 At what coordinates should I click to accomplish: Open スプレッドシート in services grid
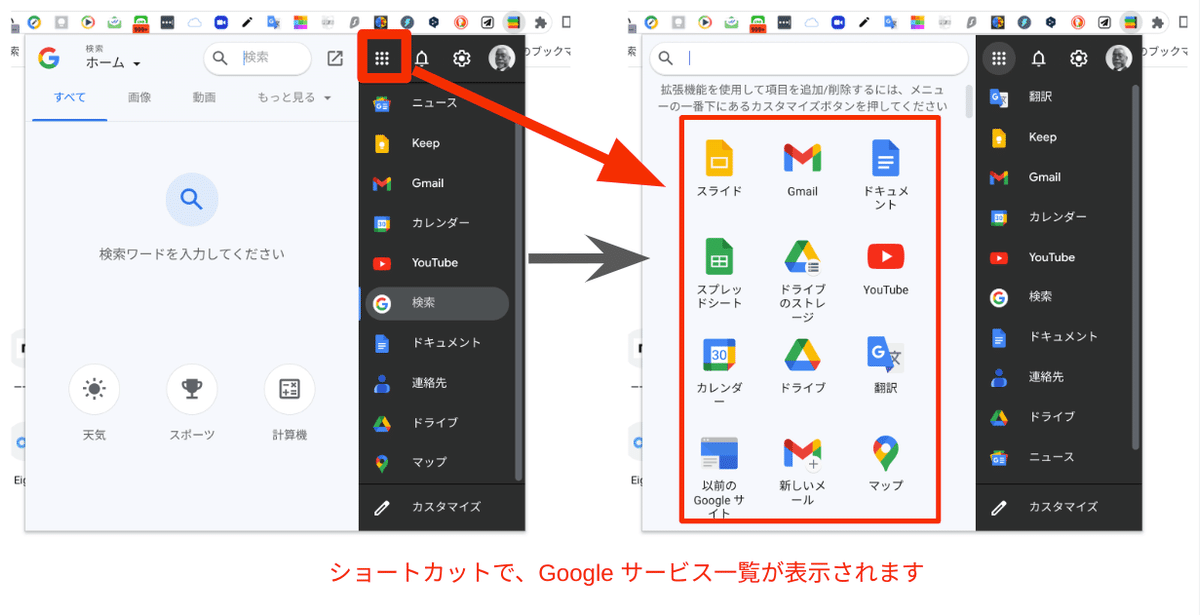tap(720, 272)
